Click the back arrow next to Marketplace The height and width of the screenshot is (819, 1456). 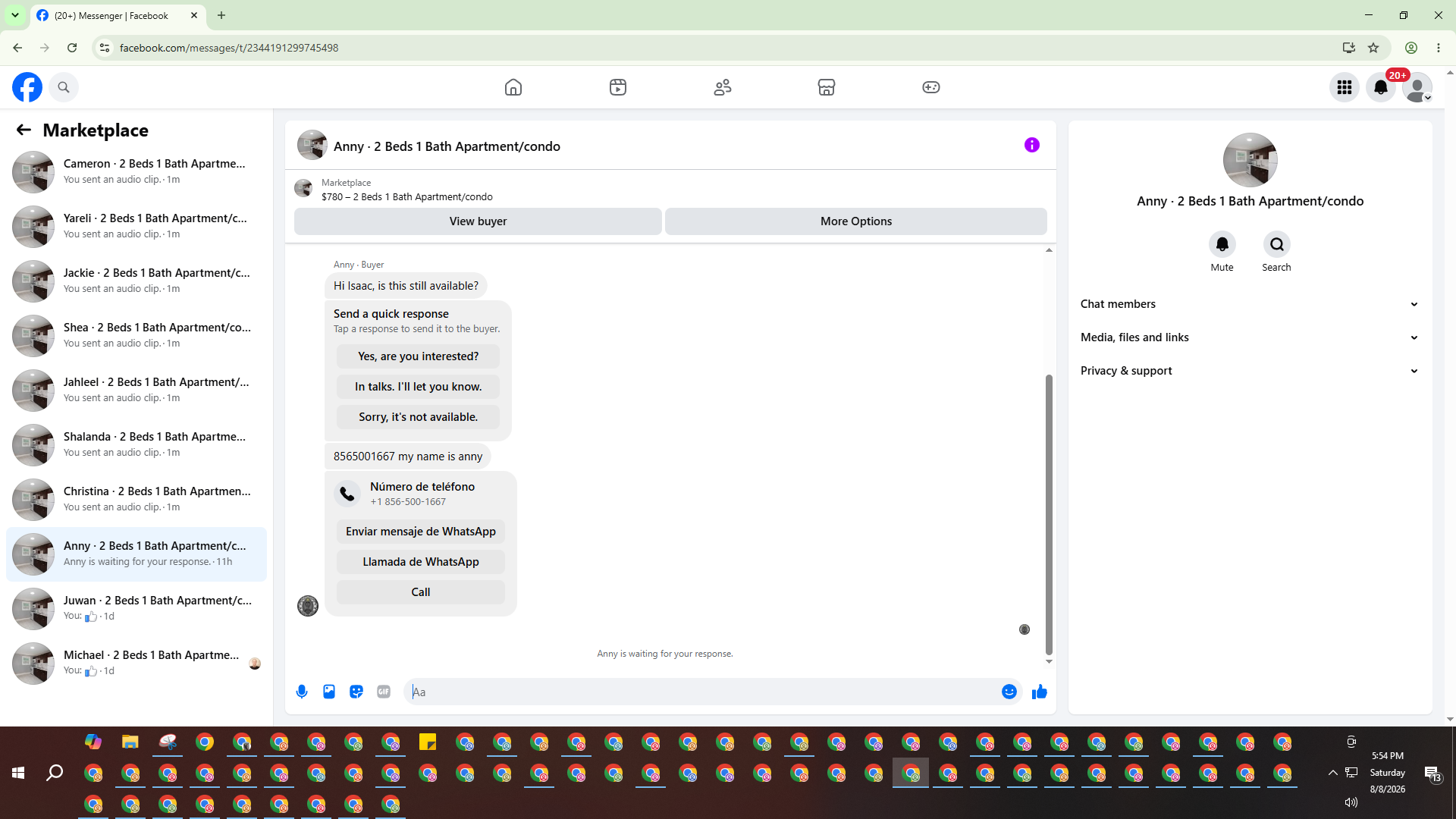click(x=24, y=130)
